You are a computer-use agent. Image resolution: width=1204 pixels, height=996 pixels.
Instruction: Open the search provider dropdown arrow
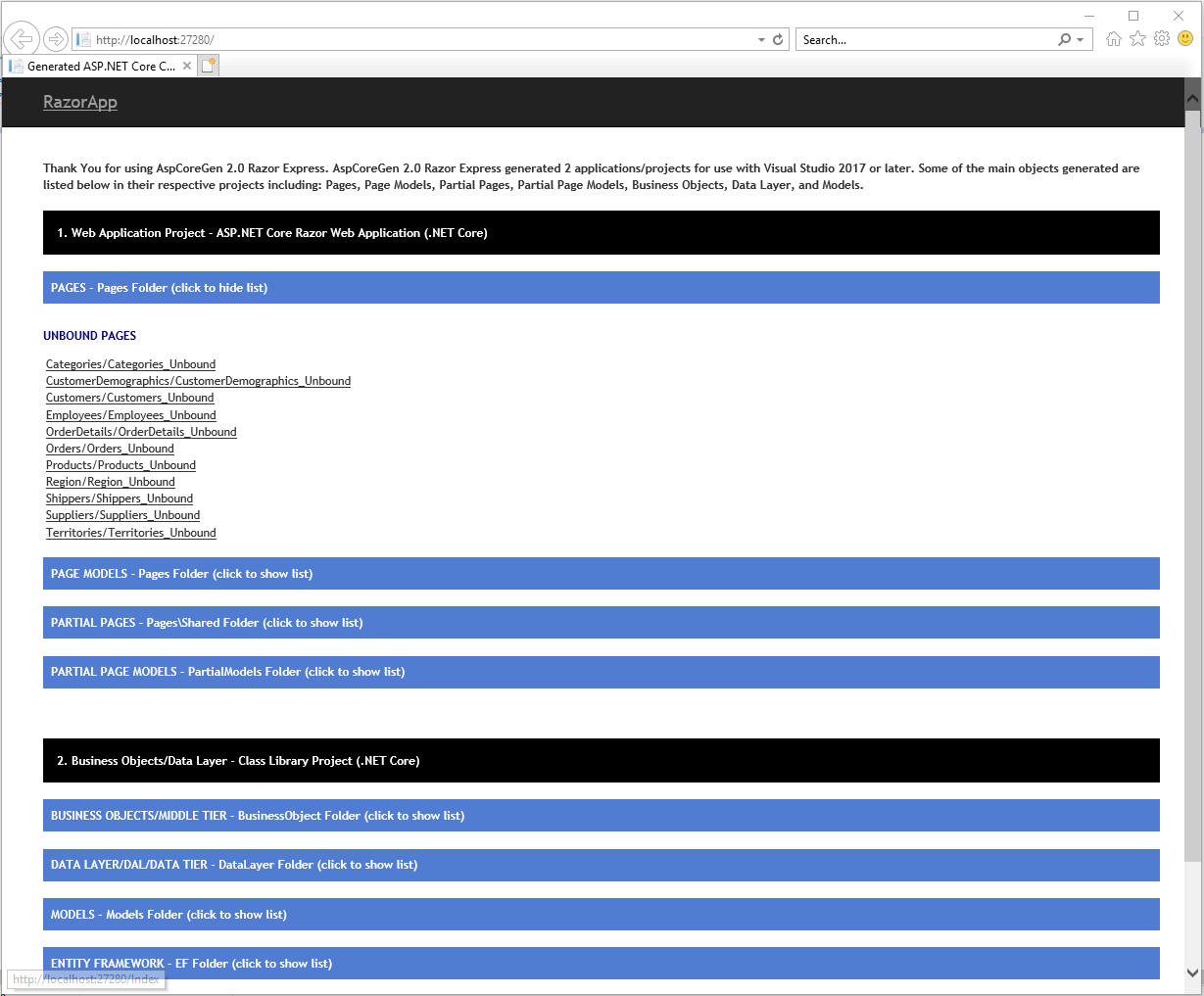pos(1081,40)
